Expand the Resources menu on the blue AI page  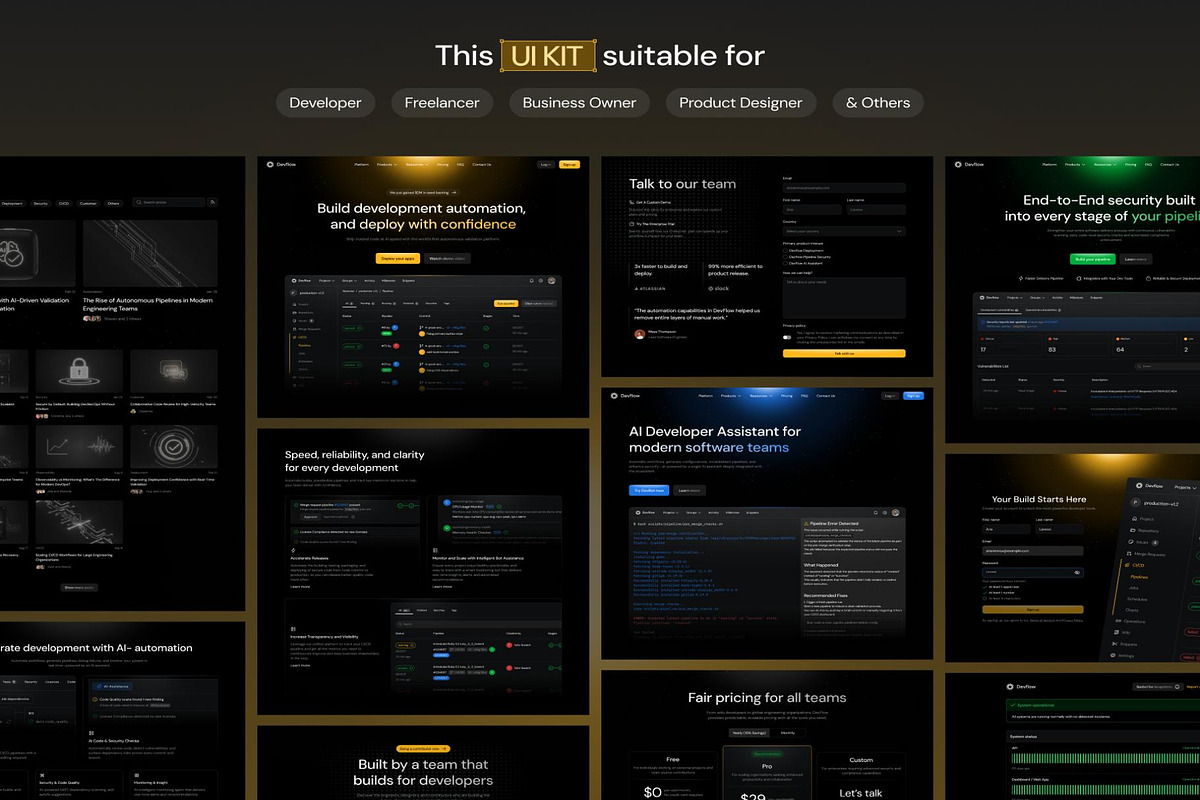coord(759,396)
